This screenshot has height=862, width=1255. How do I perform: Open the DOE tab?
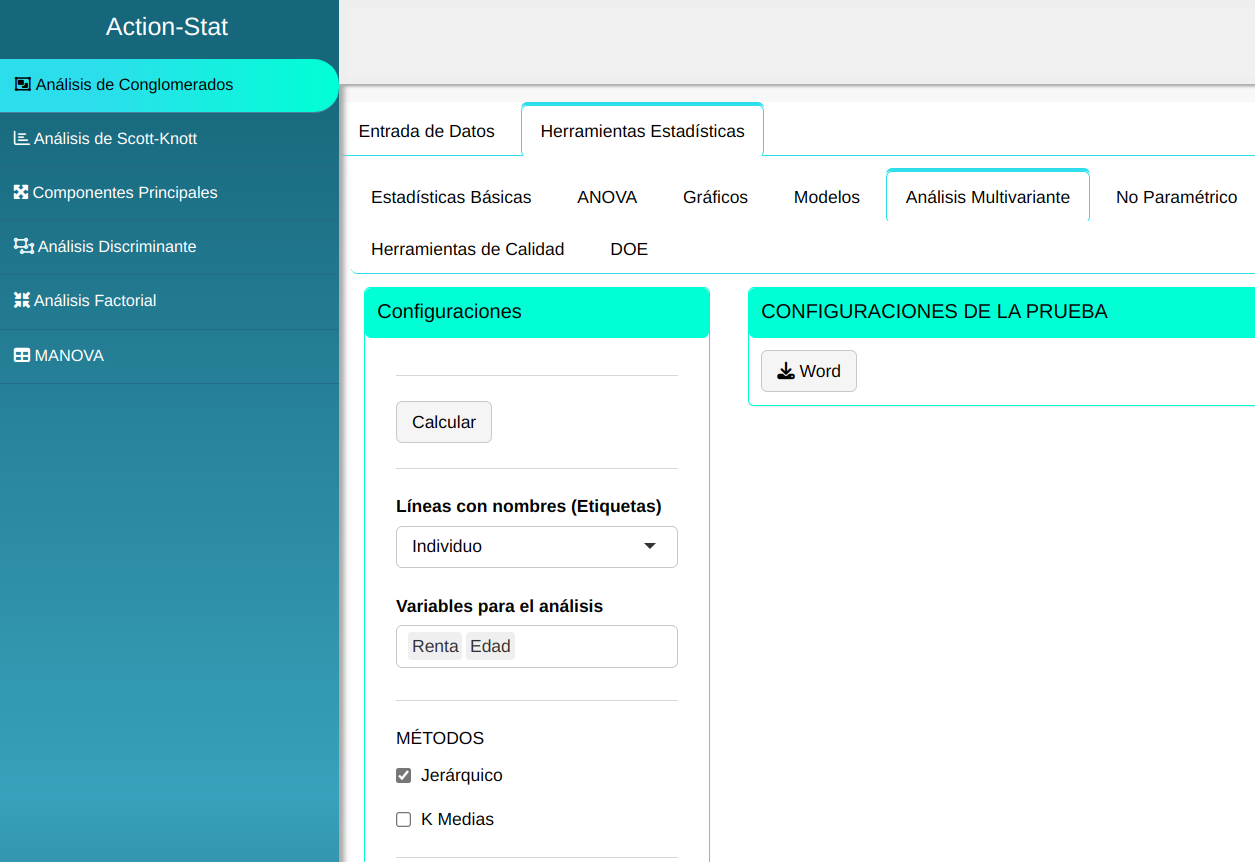click(629, 249)
